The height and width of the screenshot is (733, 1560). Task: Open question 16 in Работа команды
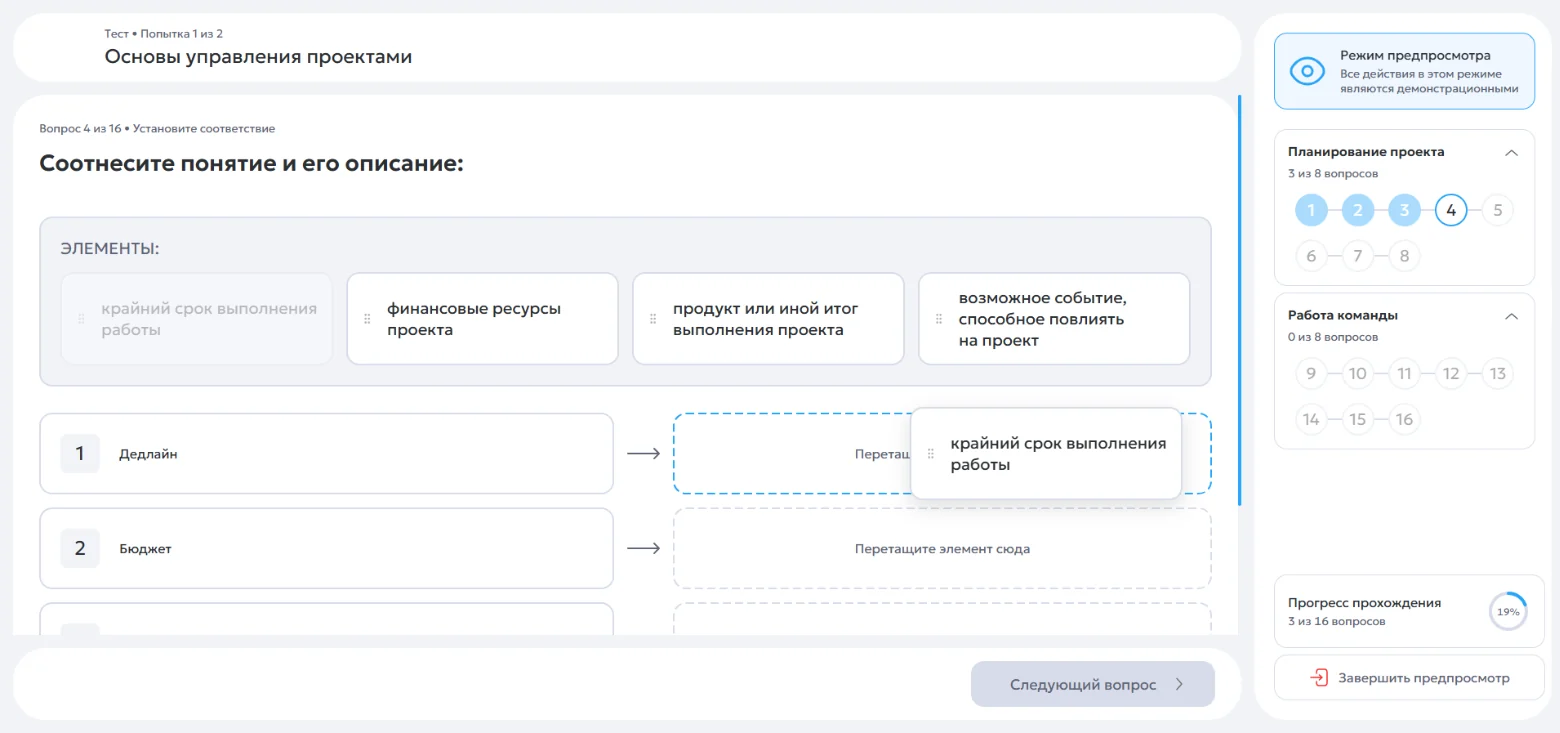click(x=1404, y=419)
